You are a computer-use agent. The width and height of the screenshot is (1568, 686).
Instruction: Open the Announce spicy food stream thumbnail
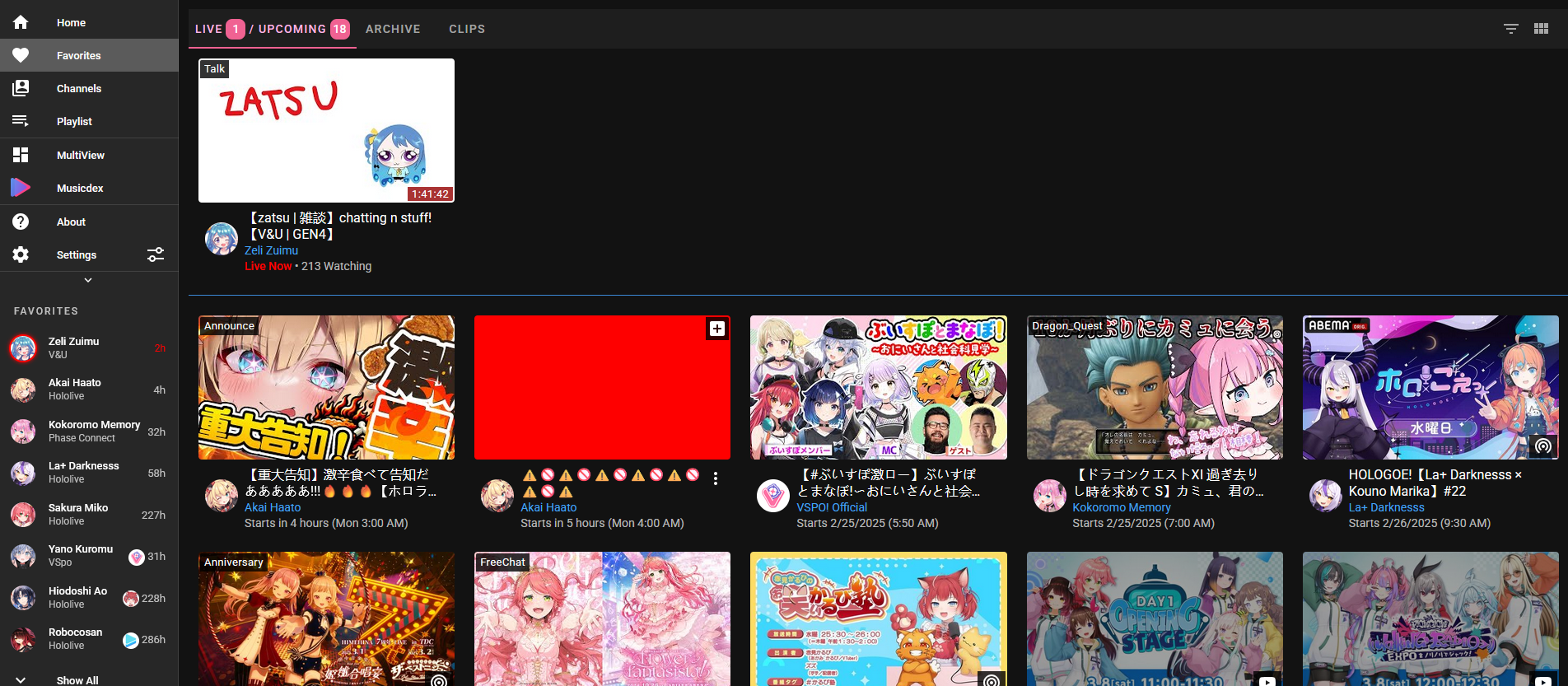tap(326, 387)
